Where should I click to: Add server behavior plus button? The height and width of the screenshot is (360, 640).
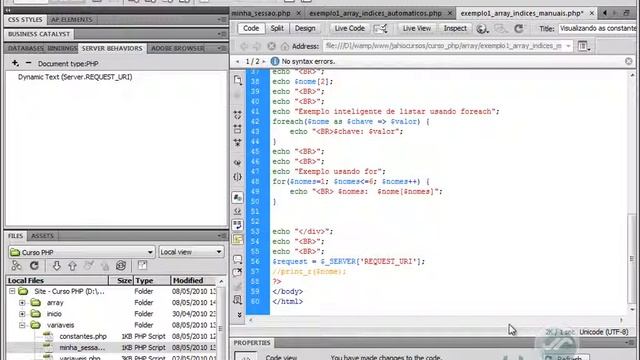coord(15,63)
